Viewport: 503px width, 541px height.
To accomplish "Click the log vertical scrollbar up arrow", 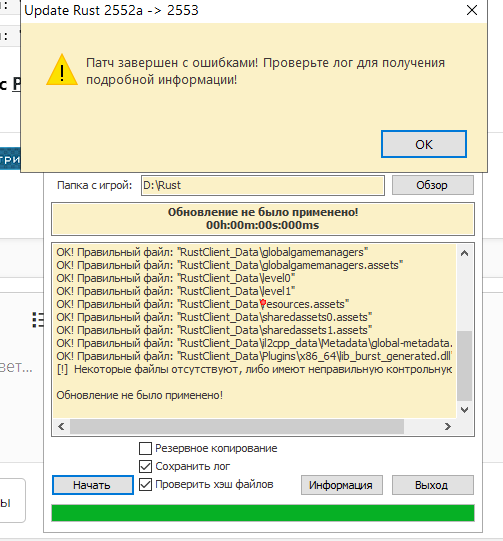I will tap(465, 253).
